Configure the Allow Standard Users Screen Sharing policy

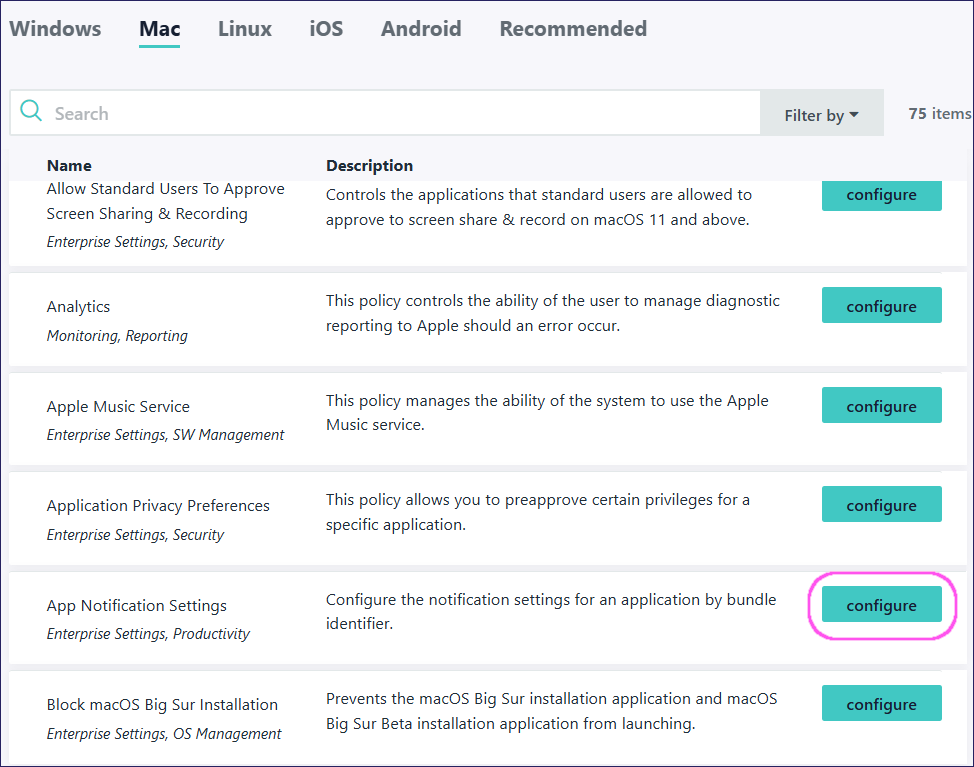[881, 195]
